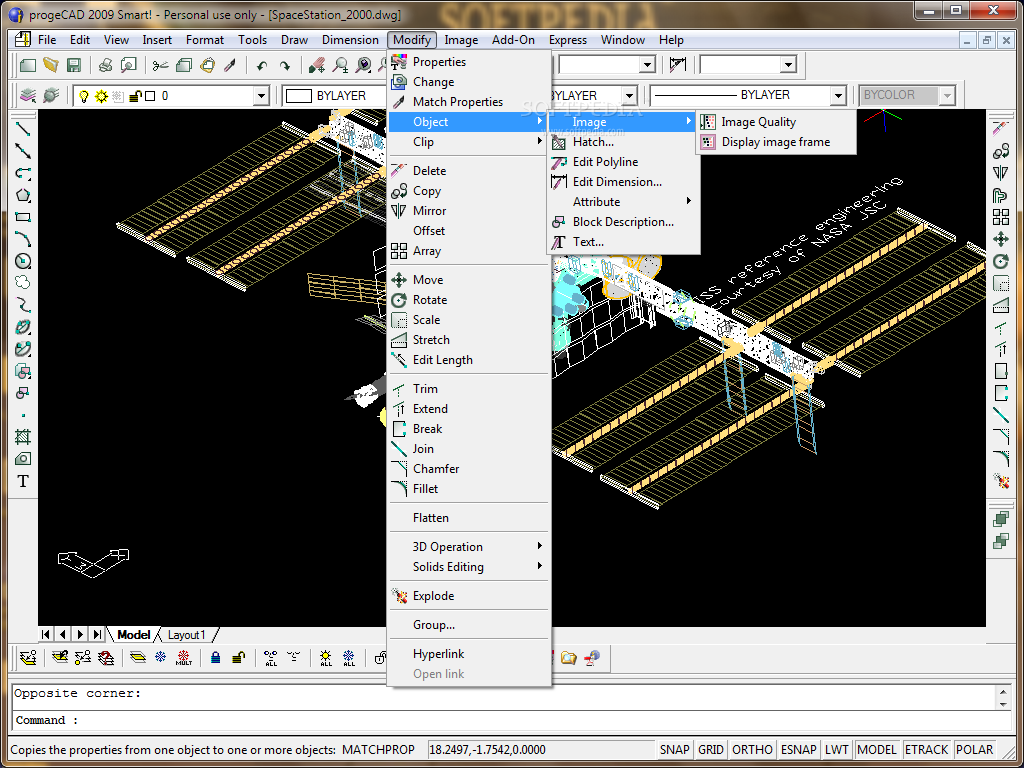
Task: Click the New drawing icon
Action: [27, 65]
